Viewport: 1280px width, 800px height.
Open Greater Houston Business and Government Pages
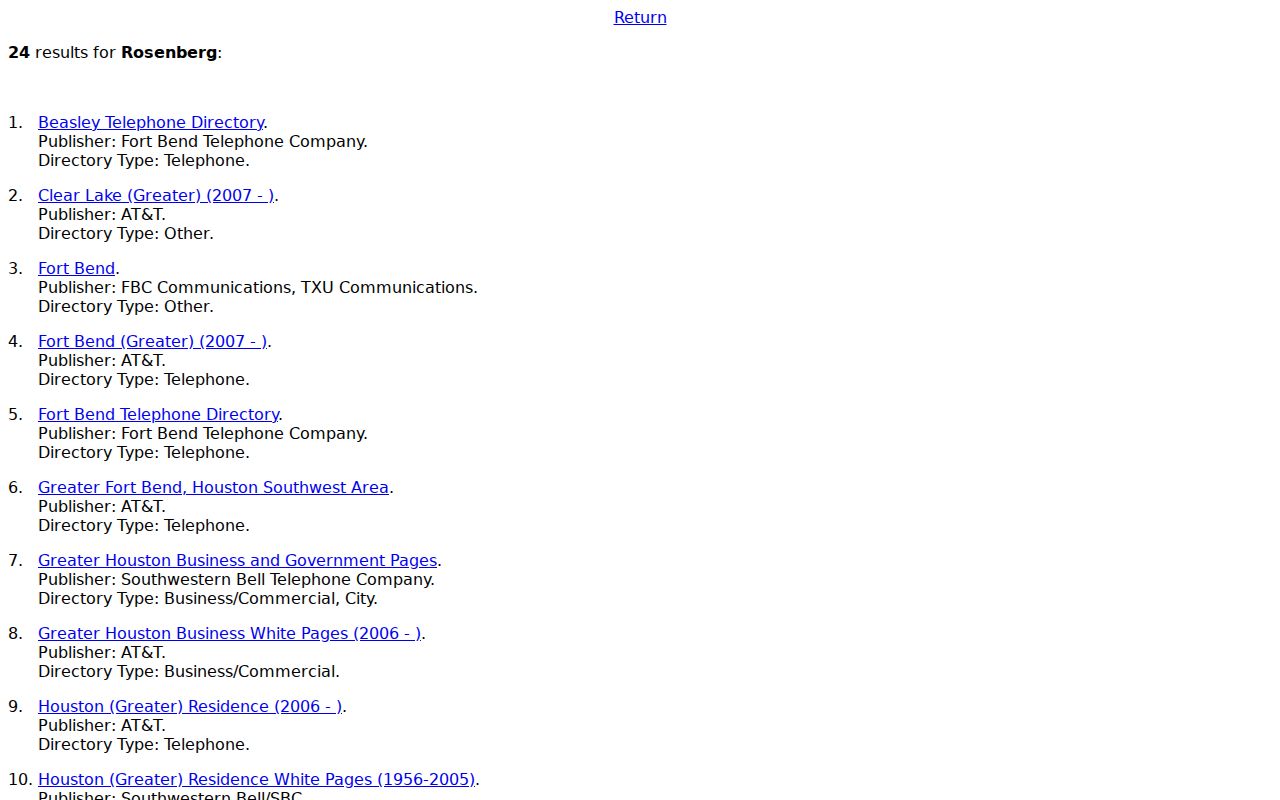[238, 560]
